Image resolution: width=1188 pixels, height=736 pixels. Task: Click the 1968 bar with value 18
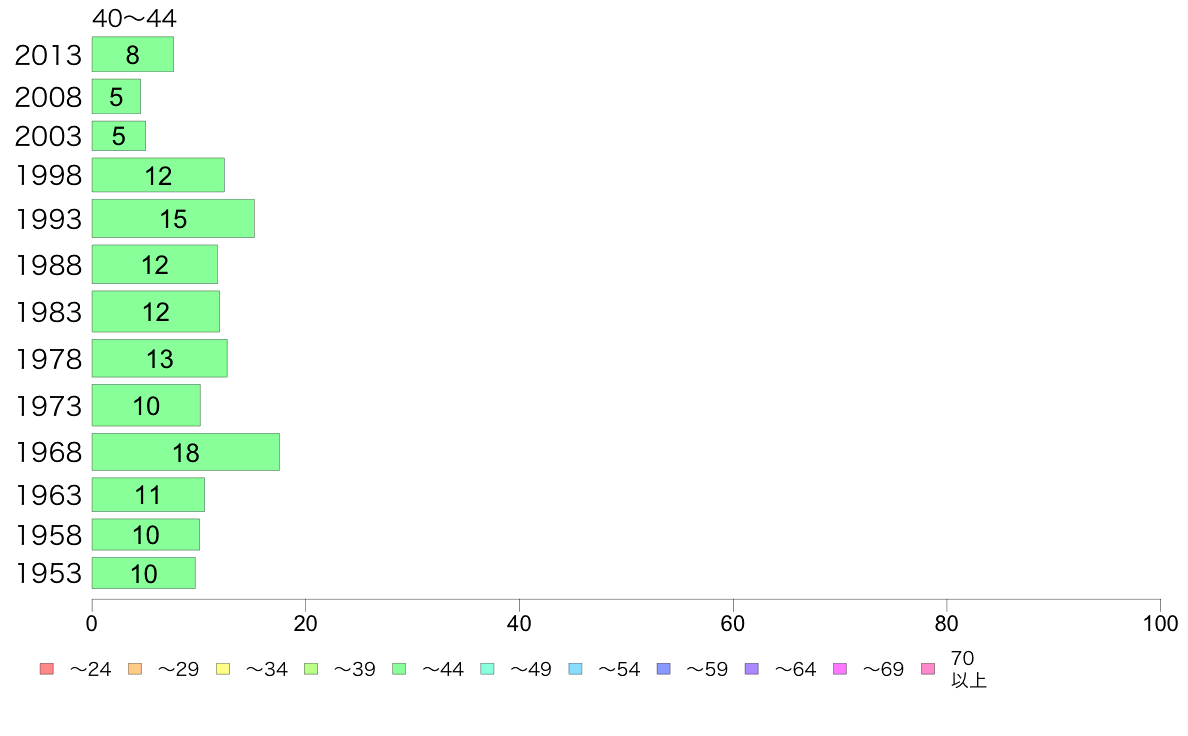coord(186,452)
